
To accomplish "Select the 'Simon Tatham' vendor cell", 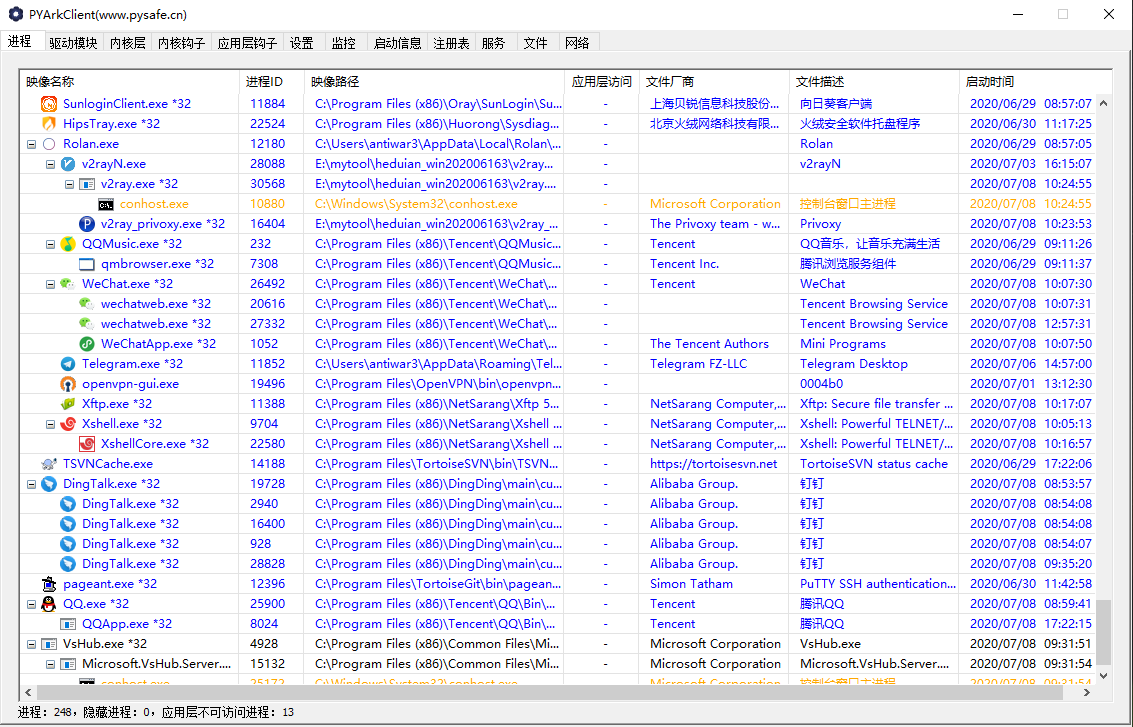I will click(691, 584).
